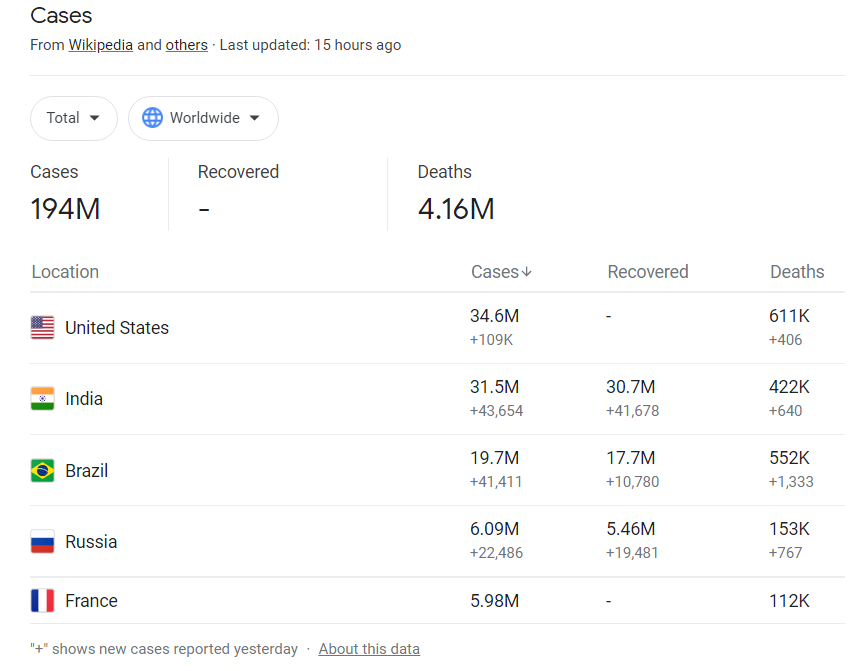Screen dimensions: 861x671
Task: Click Brazil cases value 19.7M
Action: (494, 458)
